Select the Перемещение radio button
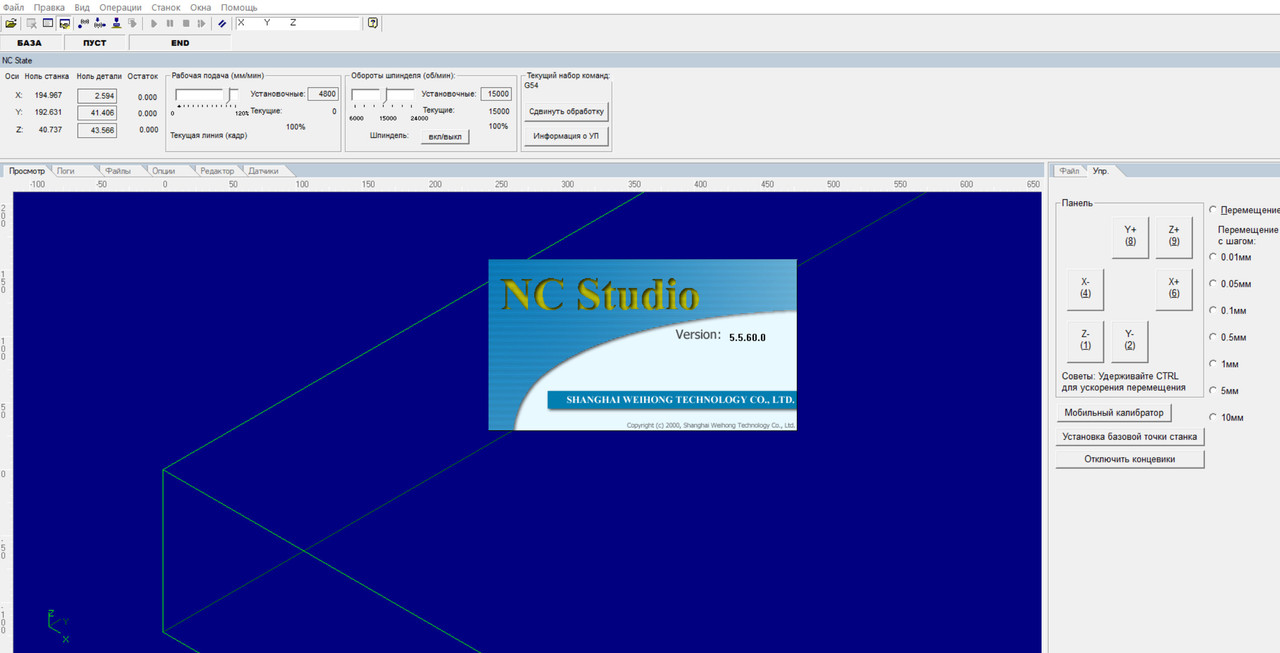 pyautogui.click(x=1214, y=210)
